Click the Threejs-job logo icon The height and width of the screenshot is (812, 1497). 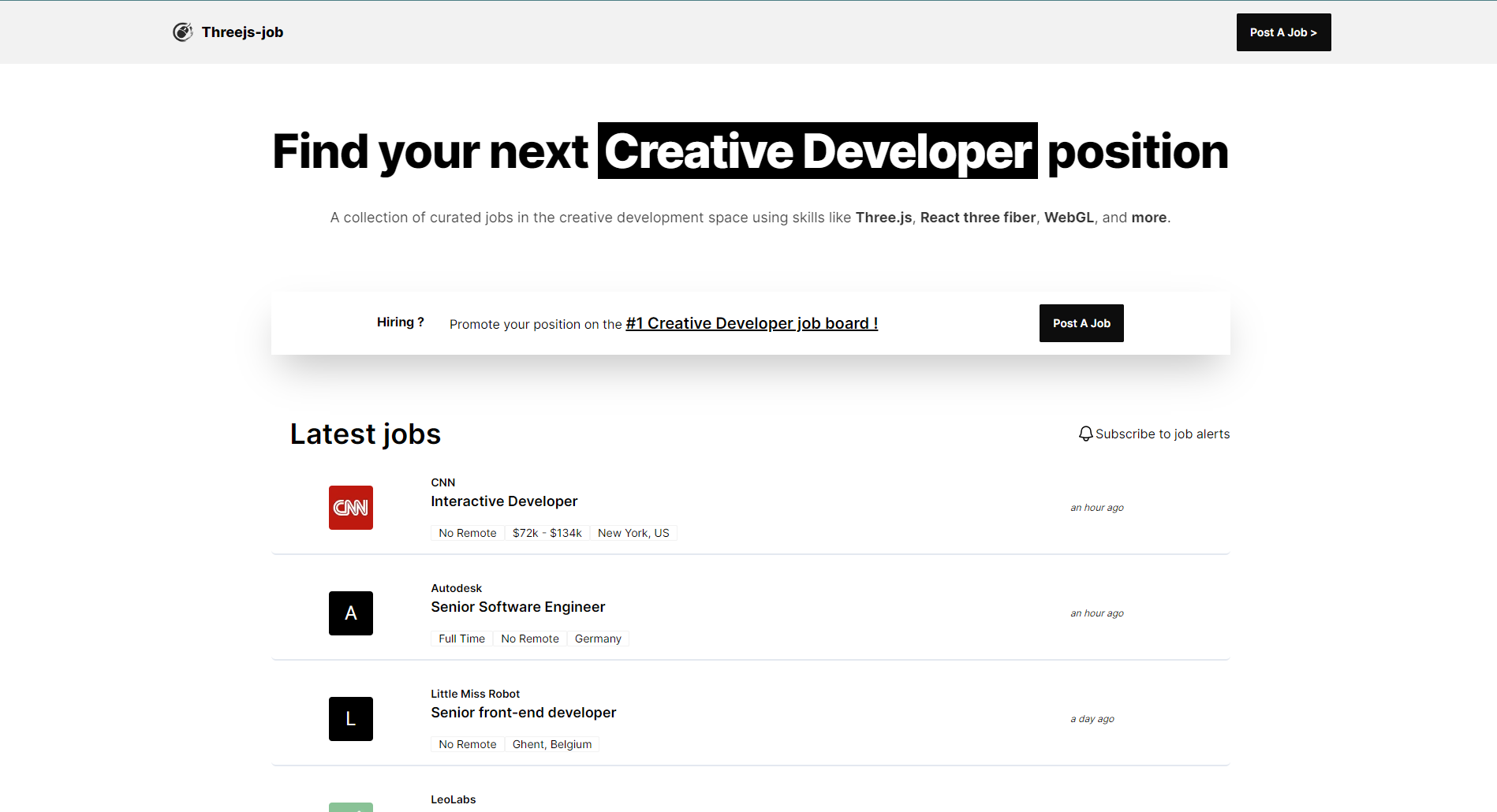[x=183, y=32]
